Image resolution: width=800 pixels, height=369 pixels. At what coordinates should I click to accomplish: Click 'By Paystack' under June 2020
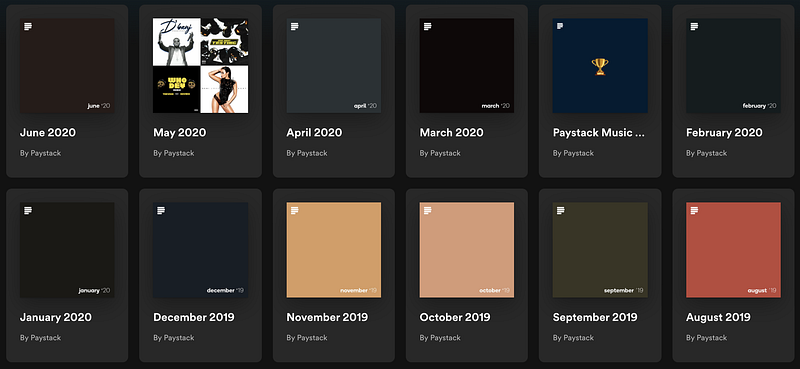(40, 153)
